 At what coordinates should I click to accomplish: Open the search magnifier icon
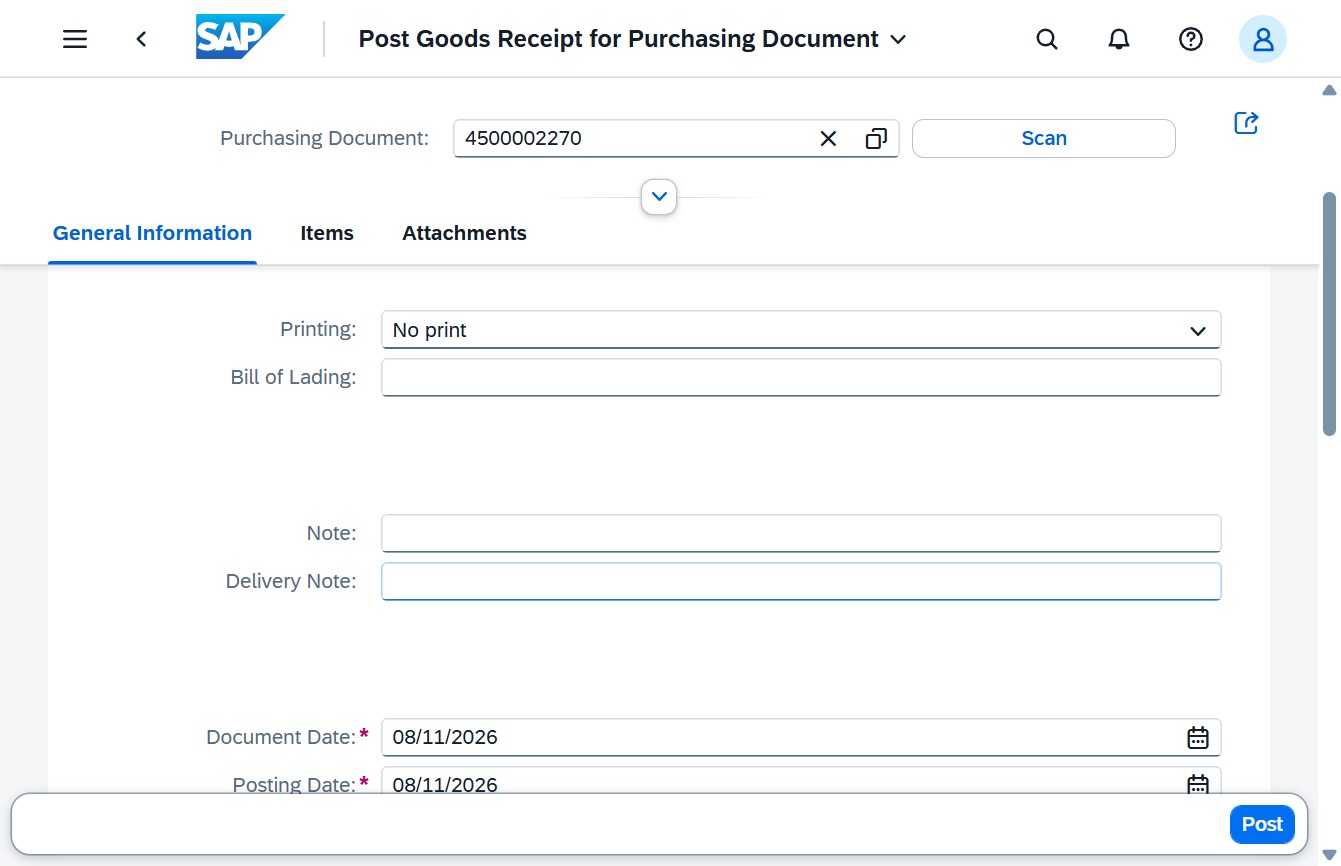pyautogui.click(x=1047, y=39)
